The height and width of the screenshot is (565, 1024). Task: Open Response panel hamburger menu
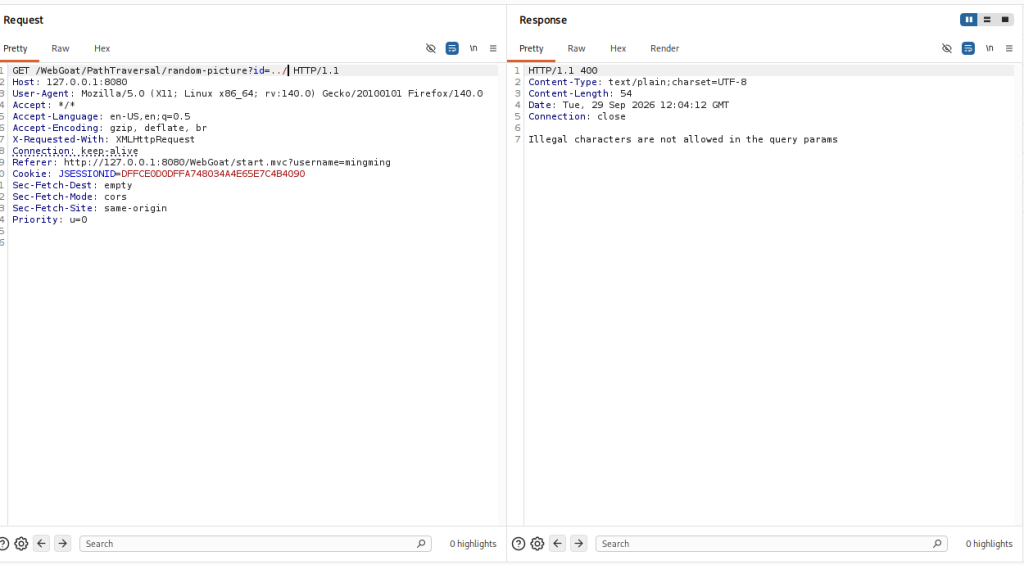[1009, 48]
